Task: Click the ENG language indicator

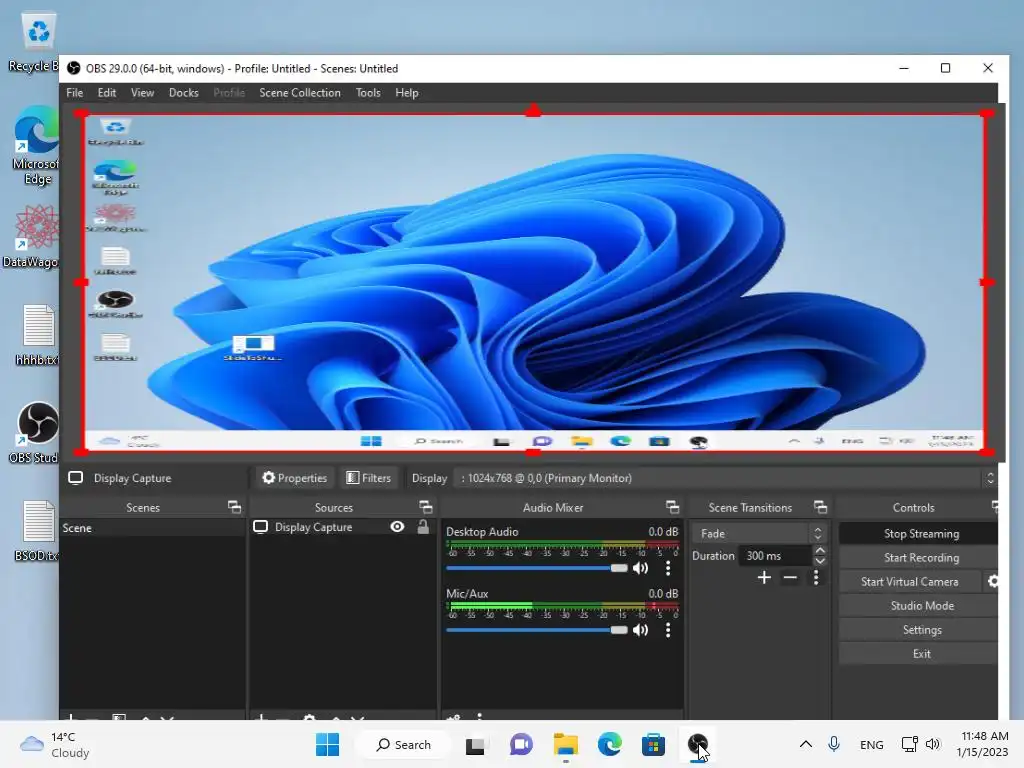Action: (x=872, y=744)
